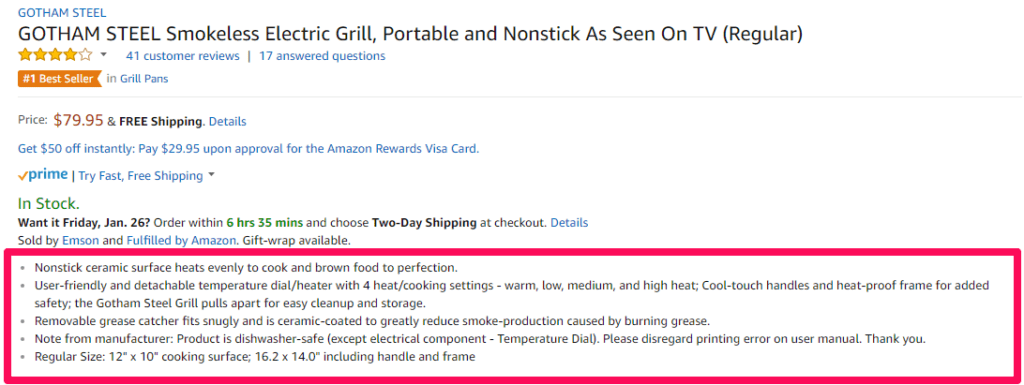Click the Amazon Rewards Visa Card offer
This screenshot has width=1024, height=385.
248,149
